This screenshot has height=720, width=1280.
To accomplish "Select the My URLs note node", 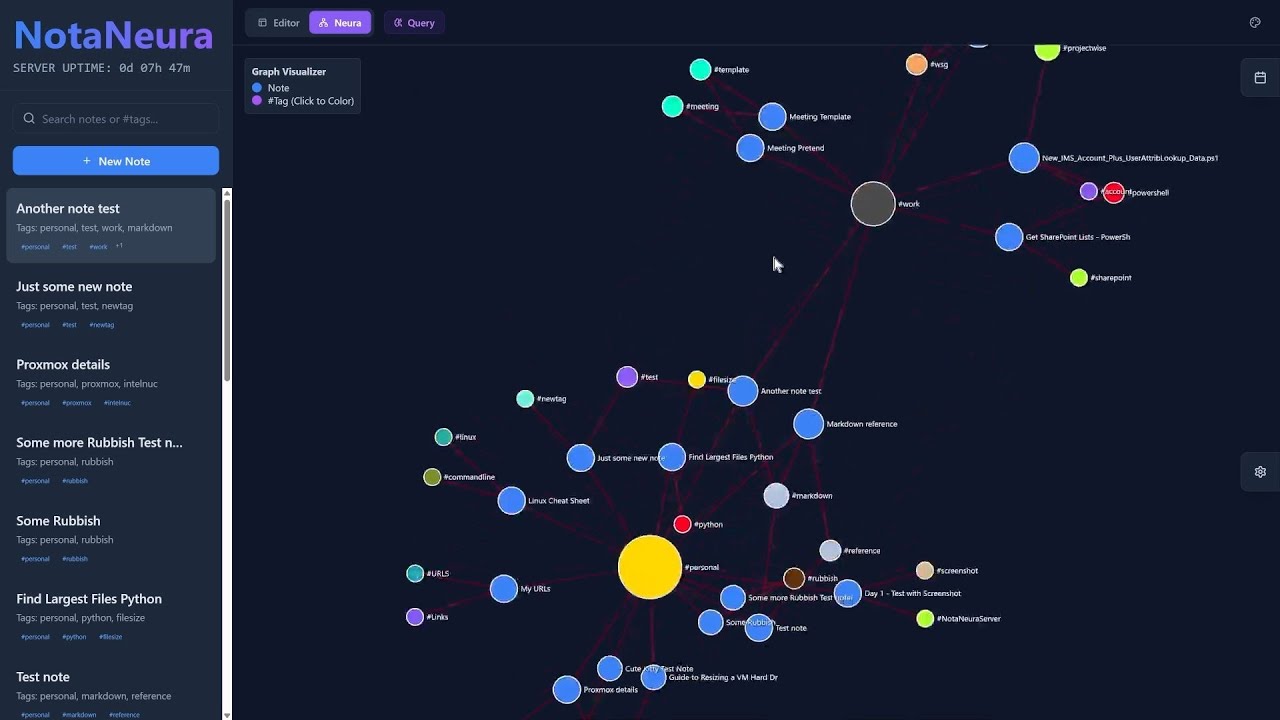I will (x=504, y=588).
